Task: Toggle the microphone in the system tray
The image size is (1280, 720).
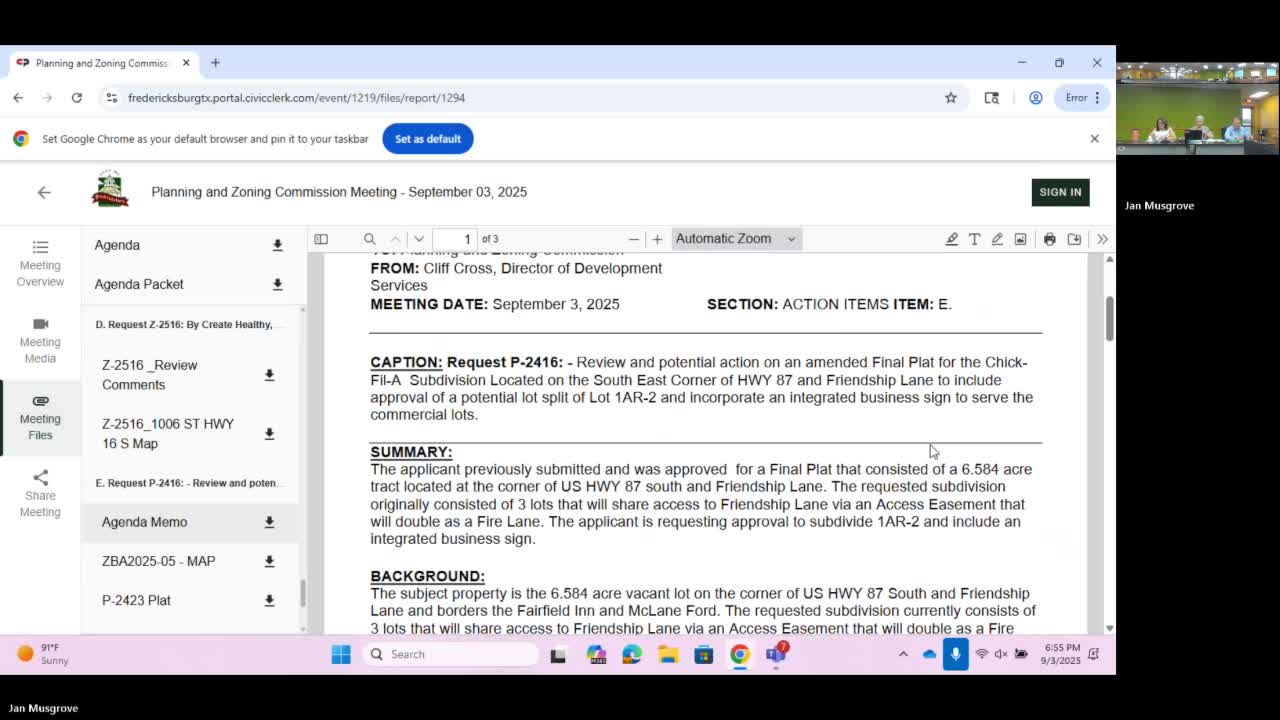Action: point(955,654)
